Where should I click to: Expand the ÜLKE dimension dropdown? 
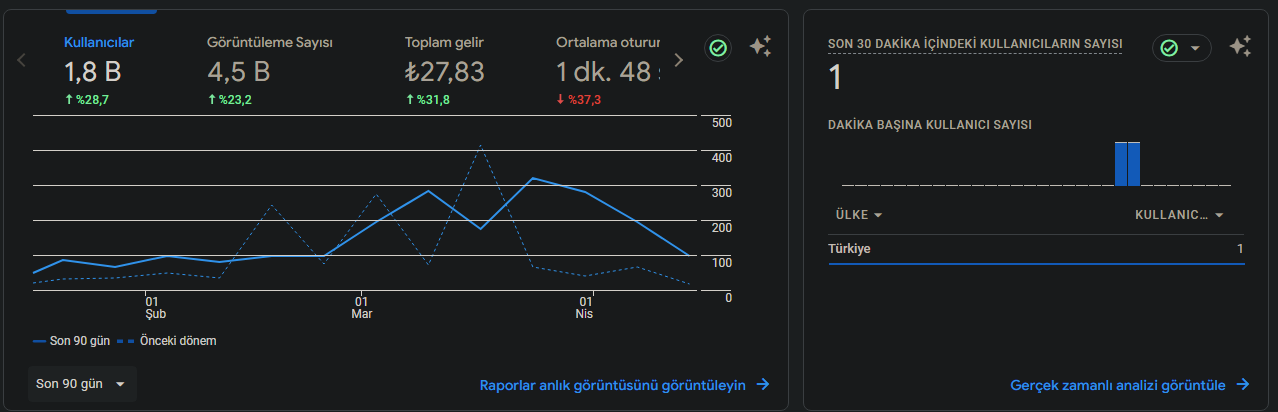[x=859, y=215]
